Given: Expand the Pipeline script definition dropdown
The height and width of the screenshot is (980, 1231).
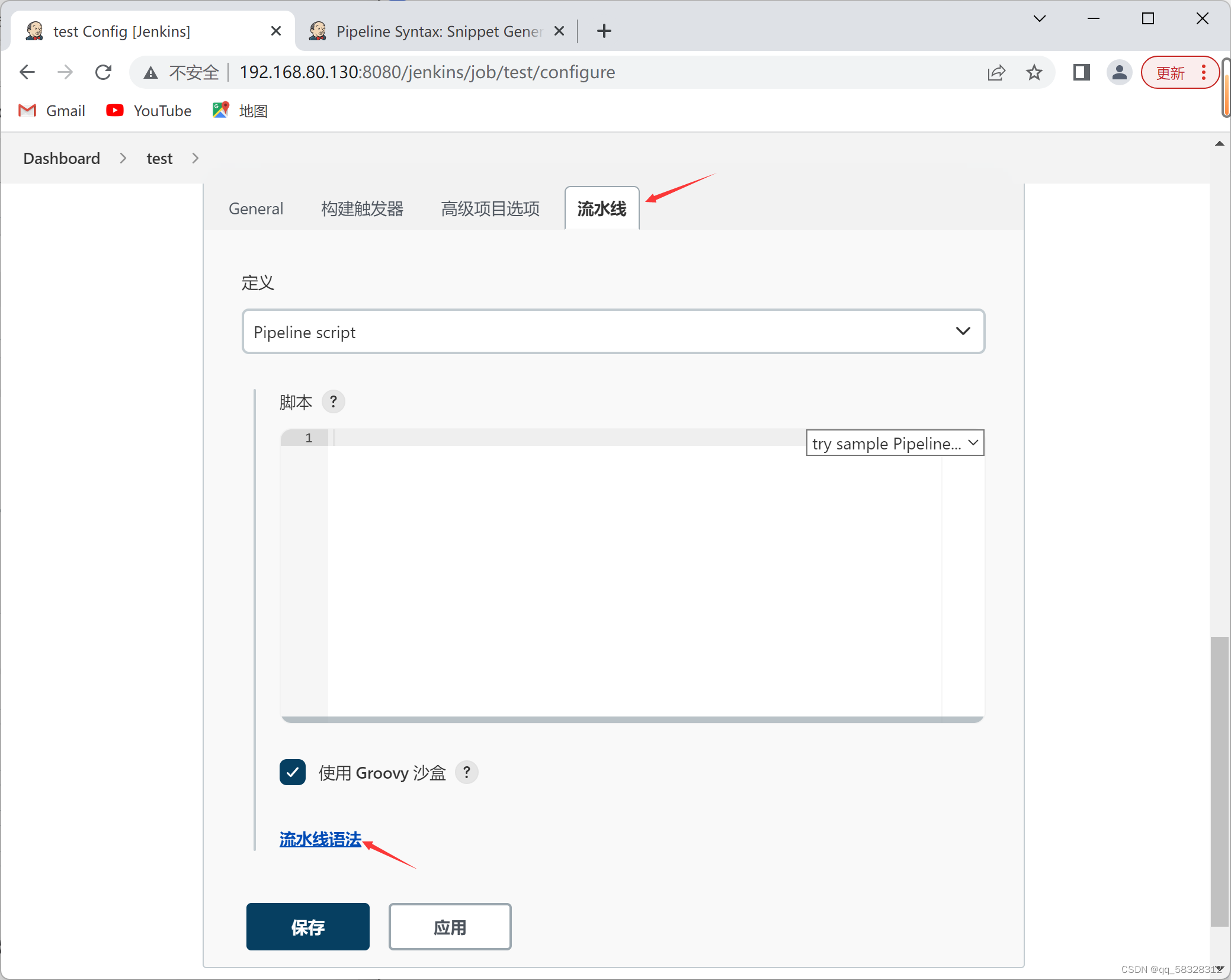Looking at the screenshot, I should (x=613, y=332).
